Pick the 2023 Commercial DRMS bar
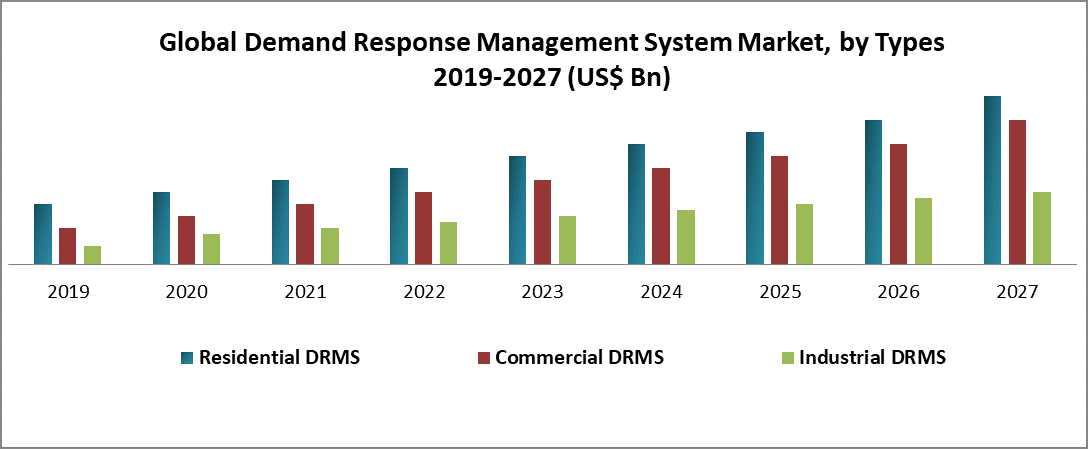The width and height of the screenshot is (1088, 449). point(542,223)
